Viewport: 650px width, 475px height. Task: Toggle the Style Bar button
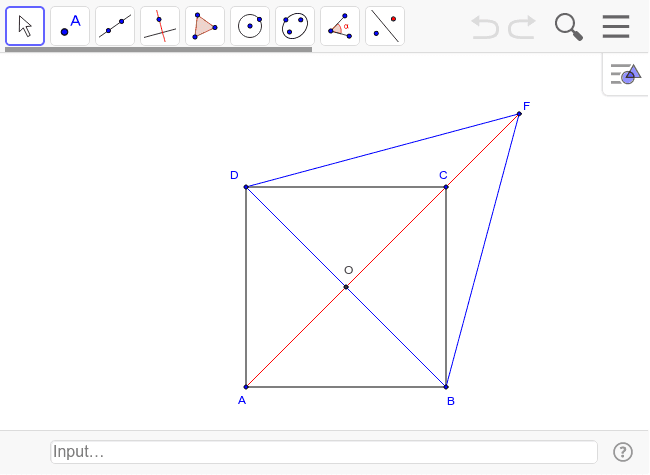[x=626, y=75]
